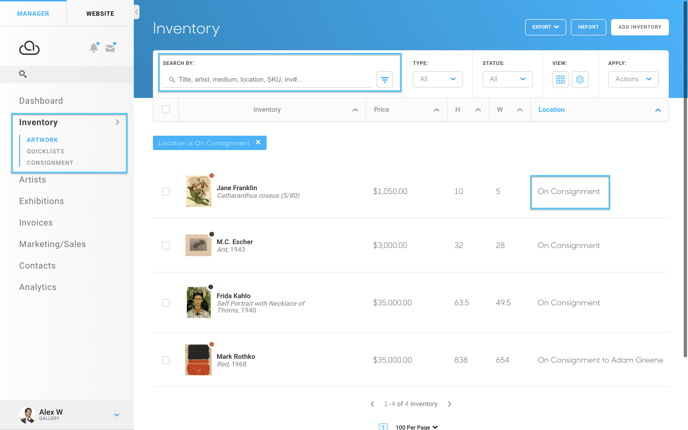Open the Type filter dropdown
Image resolution: width=688 pixels, height=430 pixels.
coord(437,79)
